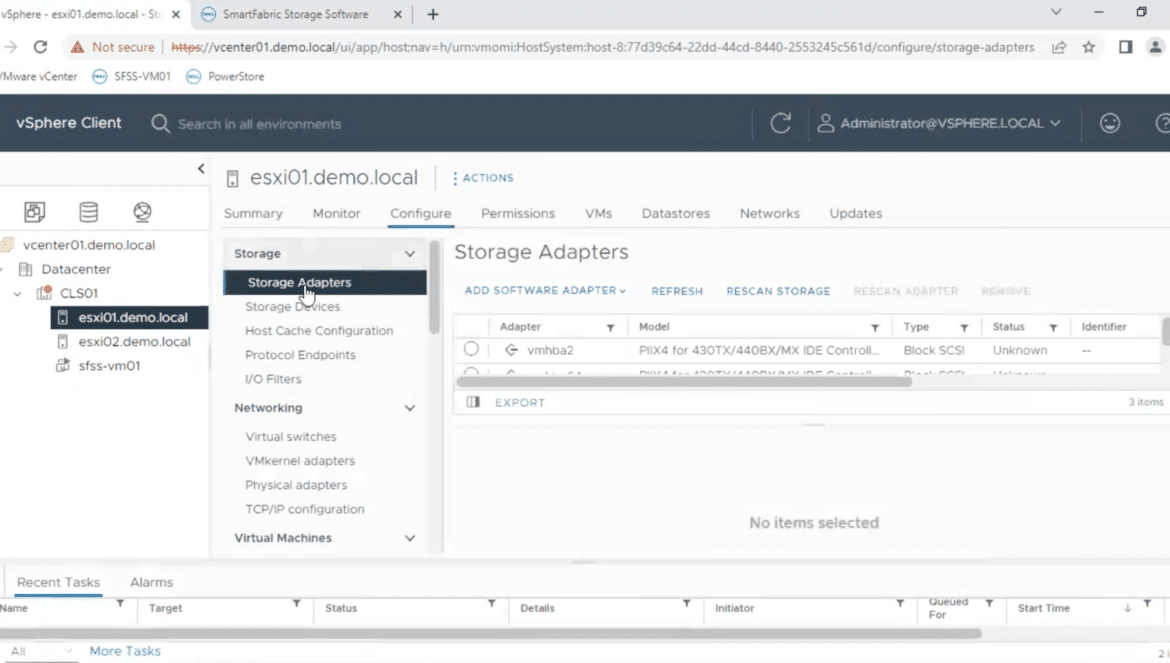
Task: Click the Recent Tasks horizontal scrollbar
Action: (x=490, y=633)
